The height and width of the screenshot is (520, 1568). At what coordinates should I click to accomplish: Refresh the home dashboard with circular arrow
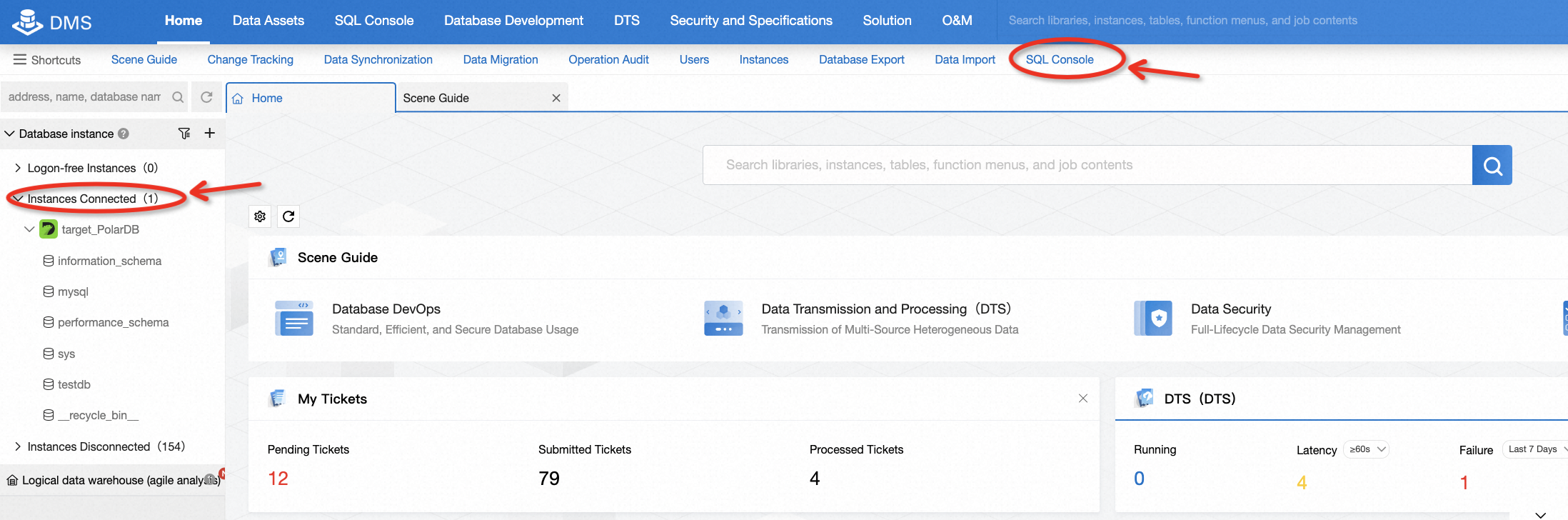(x=288, y=216)
